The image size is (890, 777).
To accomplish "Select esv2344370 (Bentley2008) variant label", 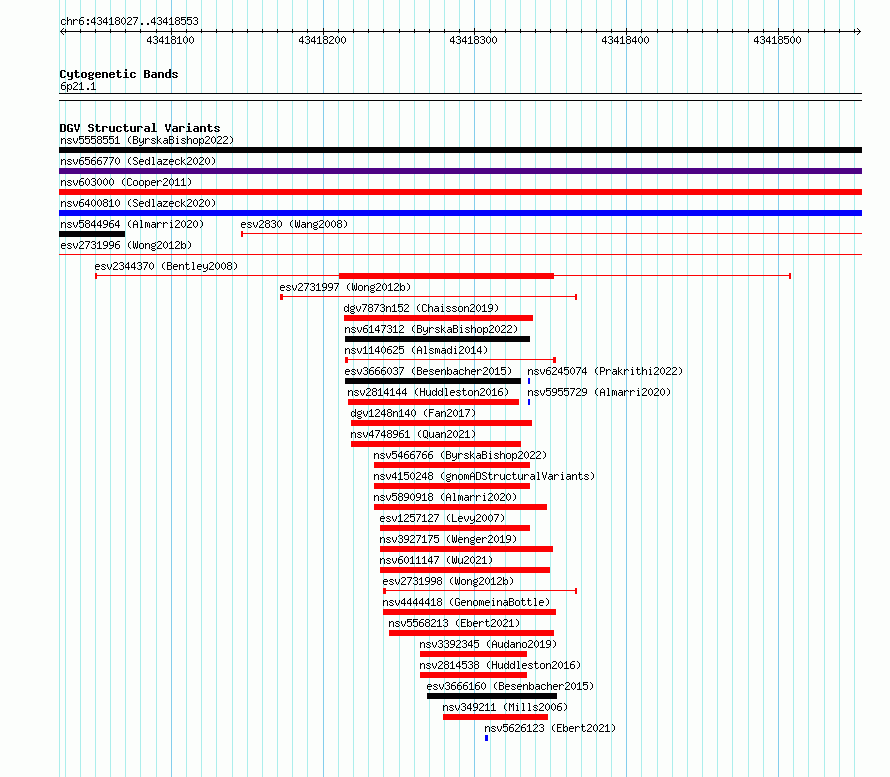I will (x=166, y=266).
